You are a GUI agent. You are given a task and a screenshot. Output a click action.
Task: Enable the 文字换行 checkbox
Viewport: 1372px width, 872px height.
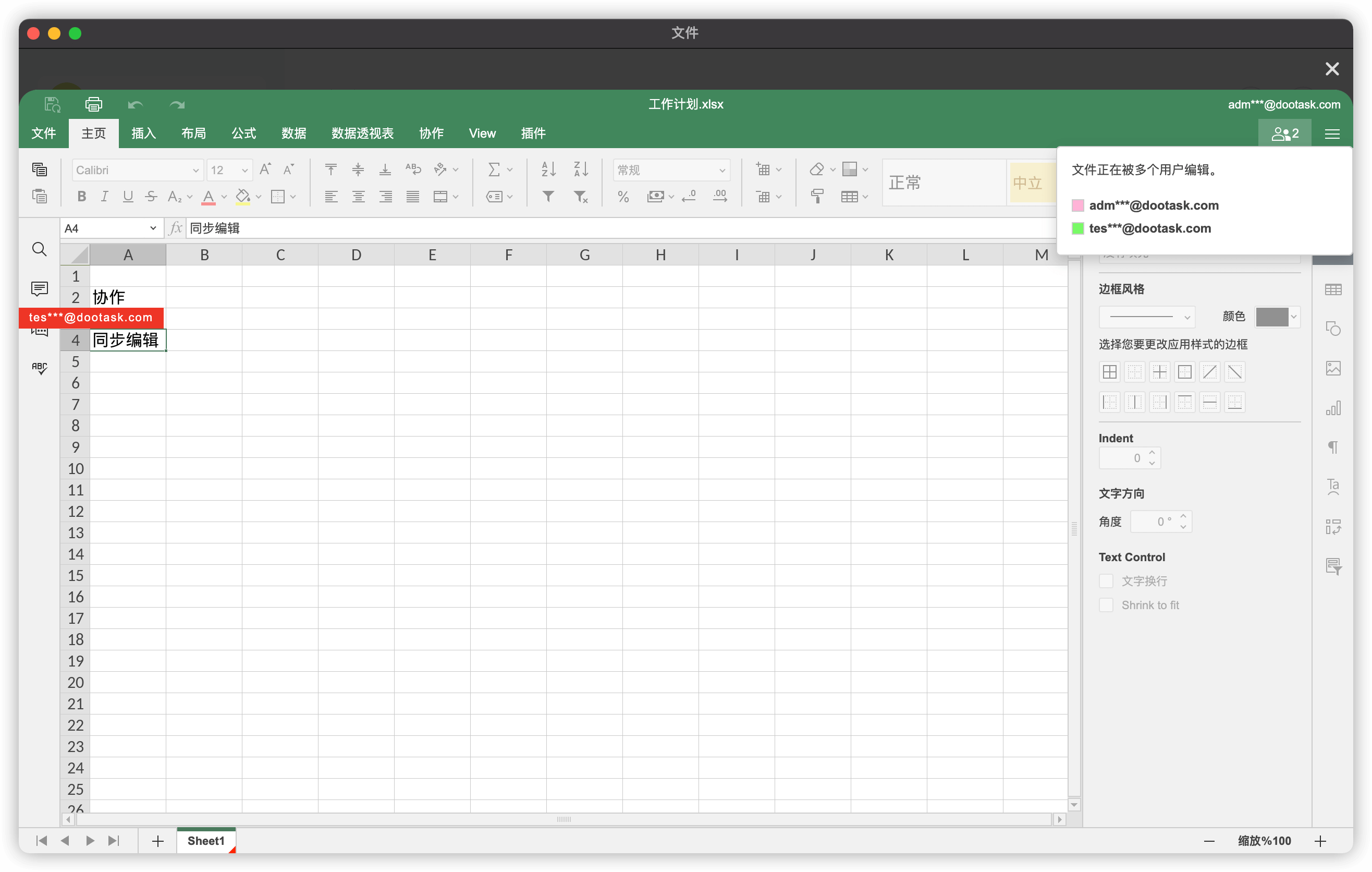(x=1106, y=581)
